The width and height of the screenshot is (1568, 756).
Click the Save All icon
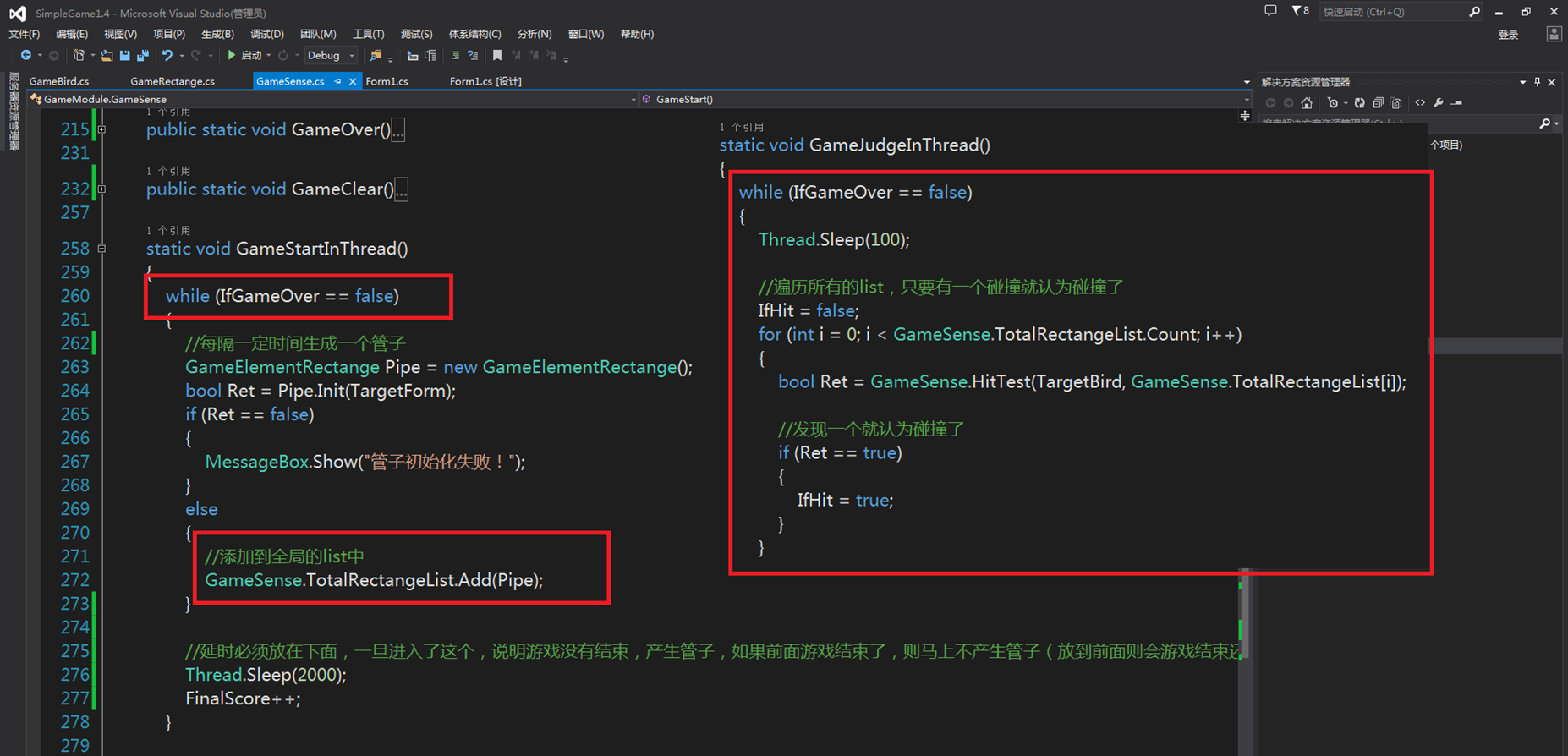[x=143, y=55]
